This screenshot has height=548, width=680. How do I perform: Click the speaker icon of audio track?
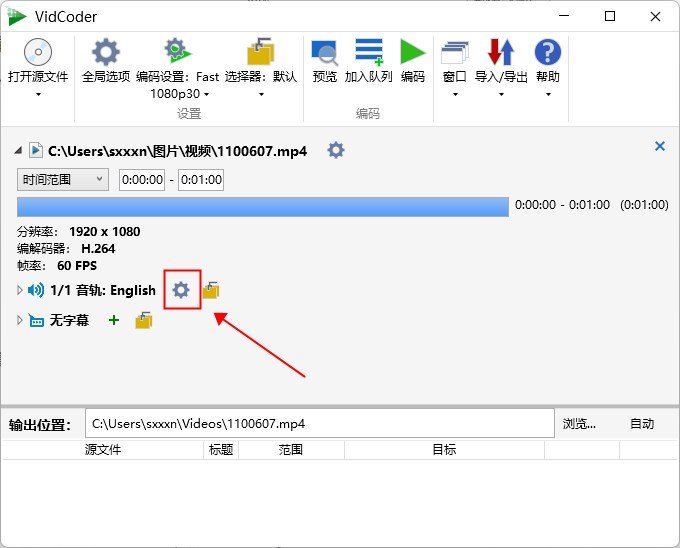pyautogui.click(x=36, y=290)
